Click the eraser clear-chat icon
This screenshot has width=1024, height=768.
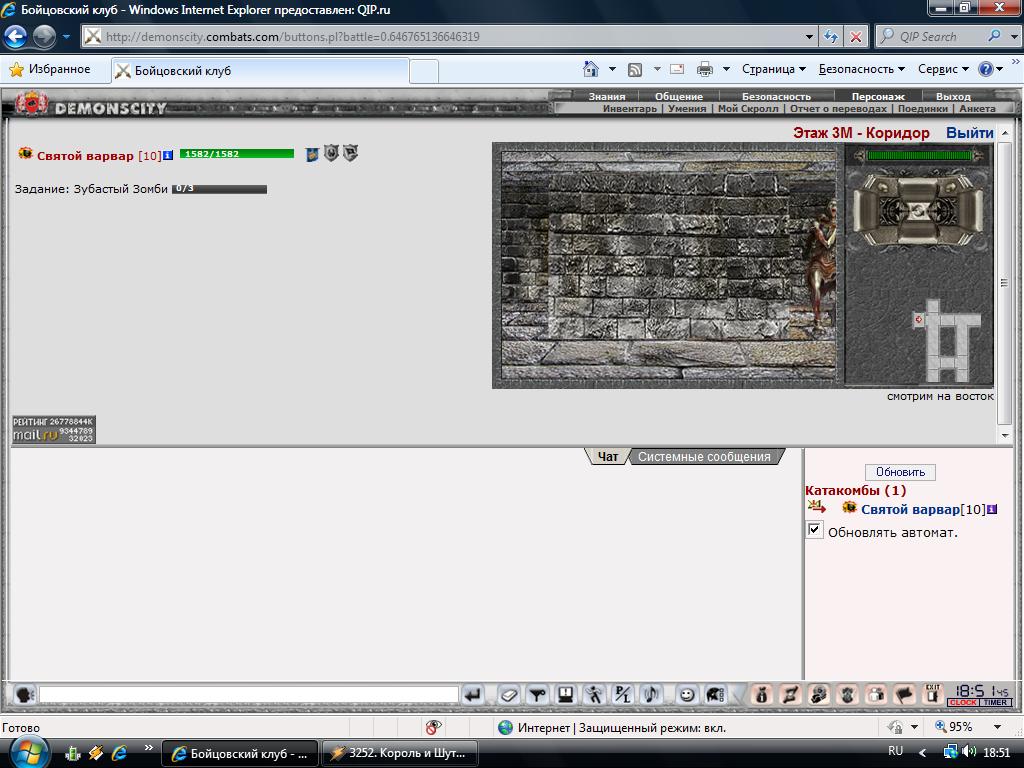[x=509, y=695]
